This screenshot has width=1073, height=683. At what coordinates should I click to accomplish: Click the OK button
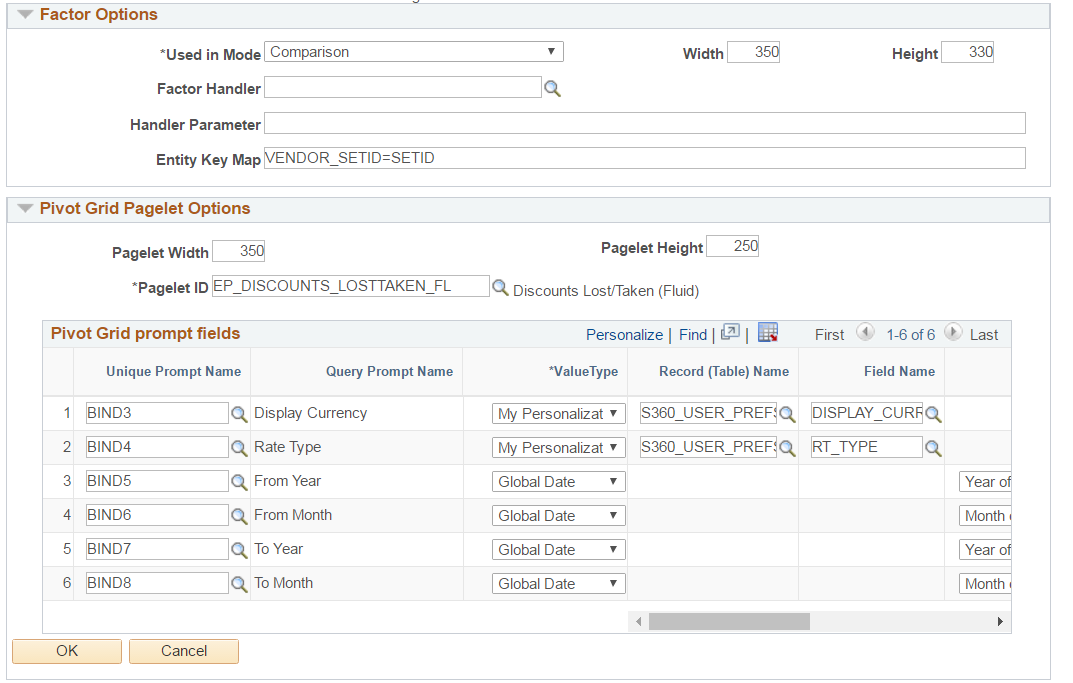coord(66,651)
